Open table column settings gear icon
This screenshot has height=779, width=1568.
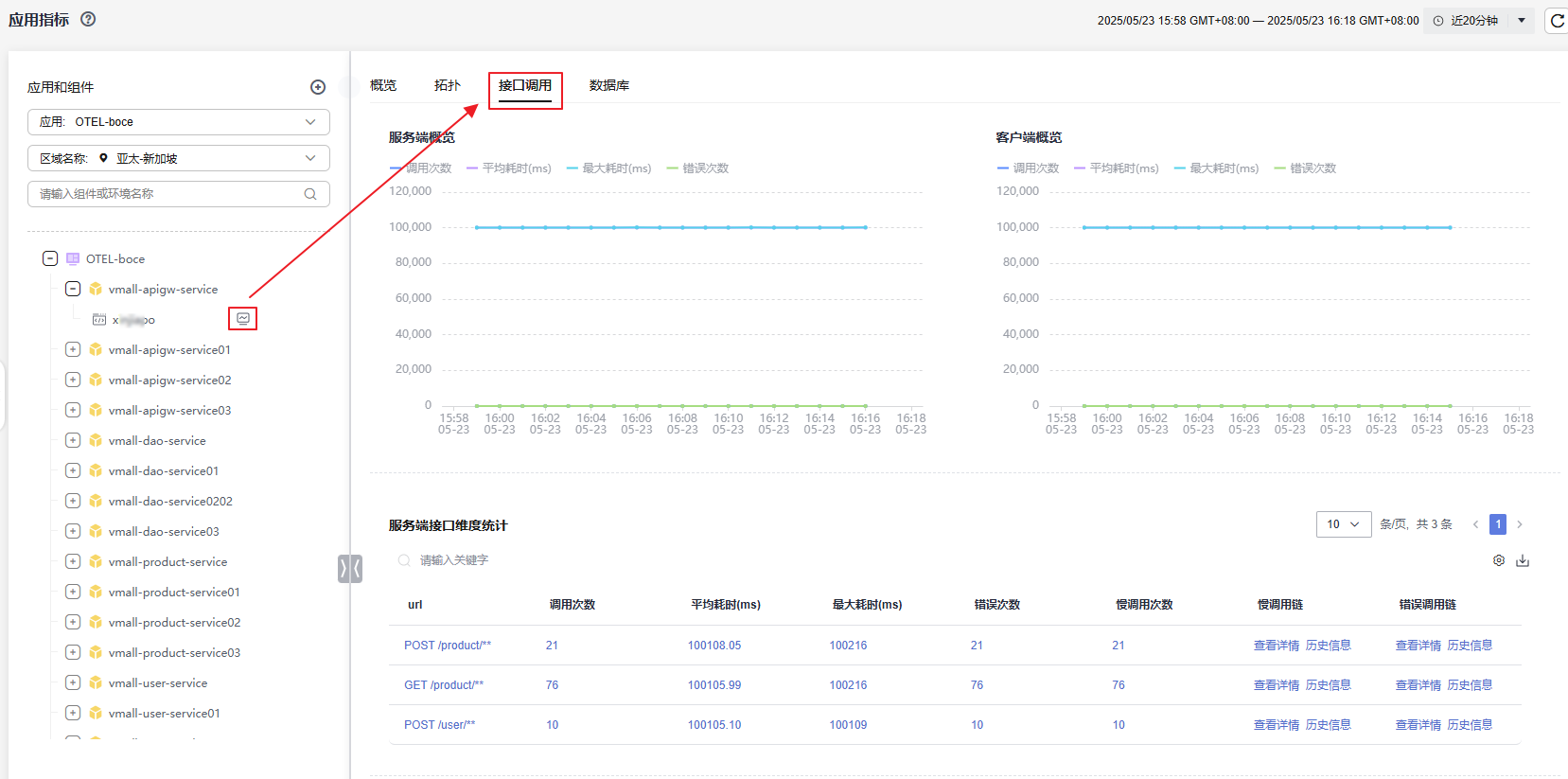pos(1499,560)
